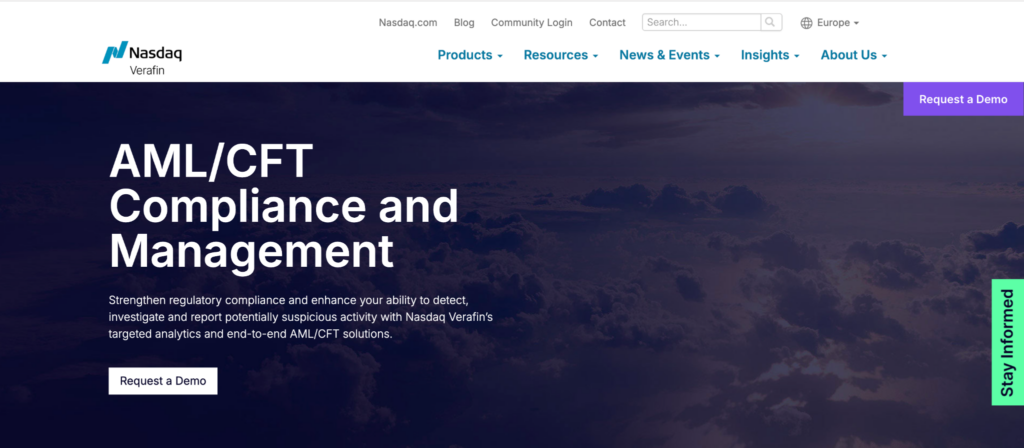Open the Products dropdown menu

[x=470, y=56]
